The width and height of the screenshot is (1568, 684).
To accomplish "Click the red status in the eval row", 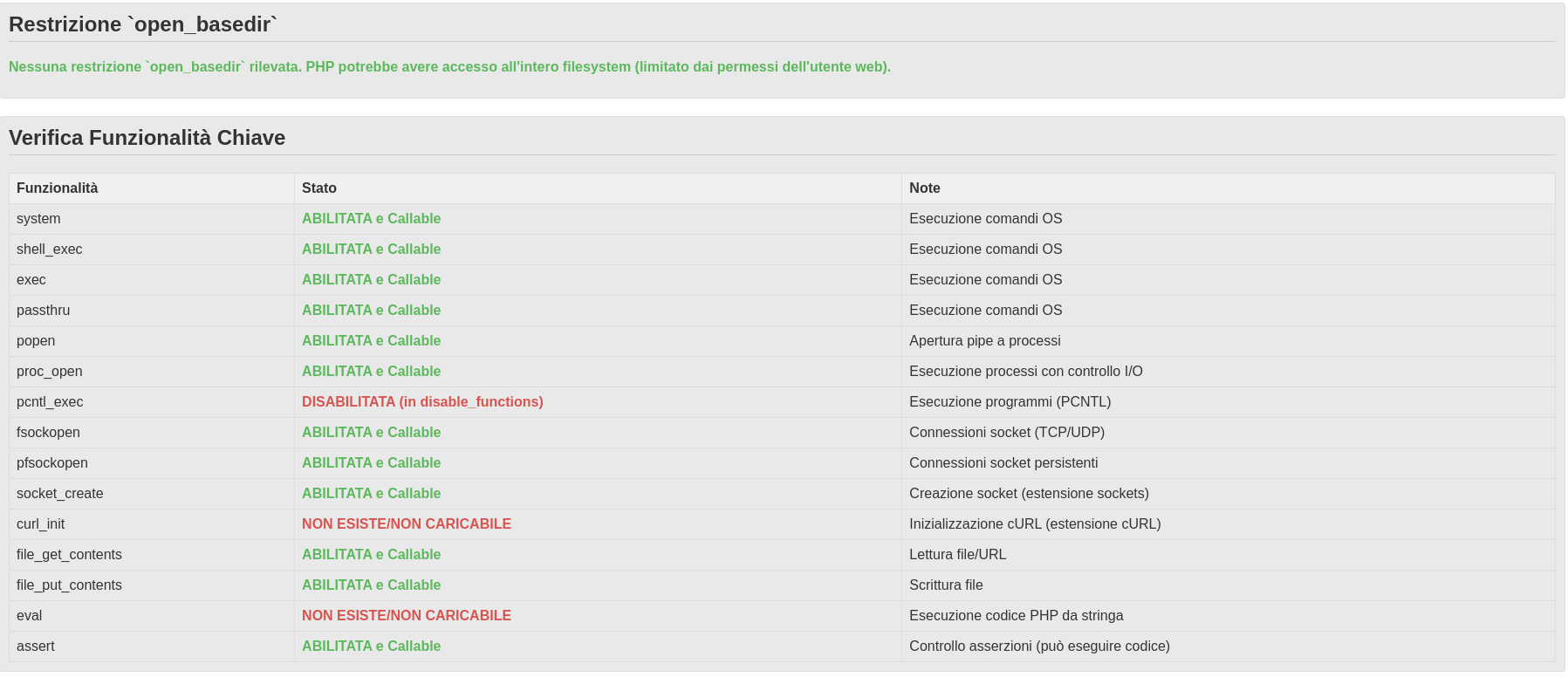I will [x=407, y=616].
